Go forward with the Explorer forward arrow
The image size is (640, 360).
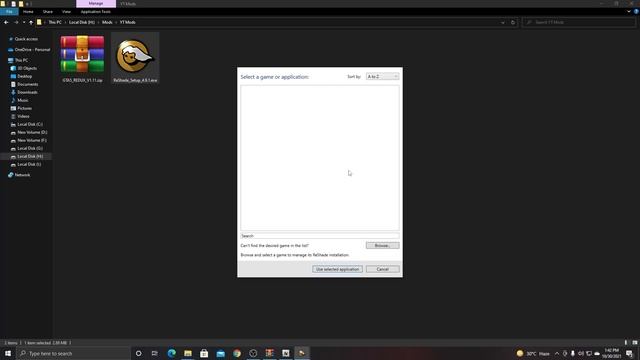[16, 22]
